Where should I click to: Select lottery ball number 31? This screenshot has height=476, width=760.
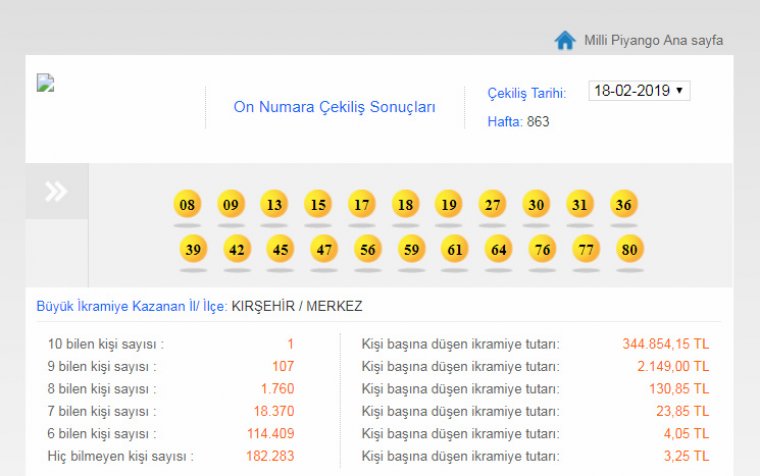pyautogui.click(x=580, y=204)
